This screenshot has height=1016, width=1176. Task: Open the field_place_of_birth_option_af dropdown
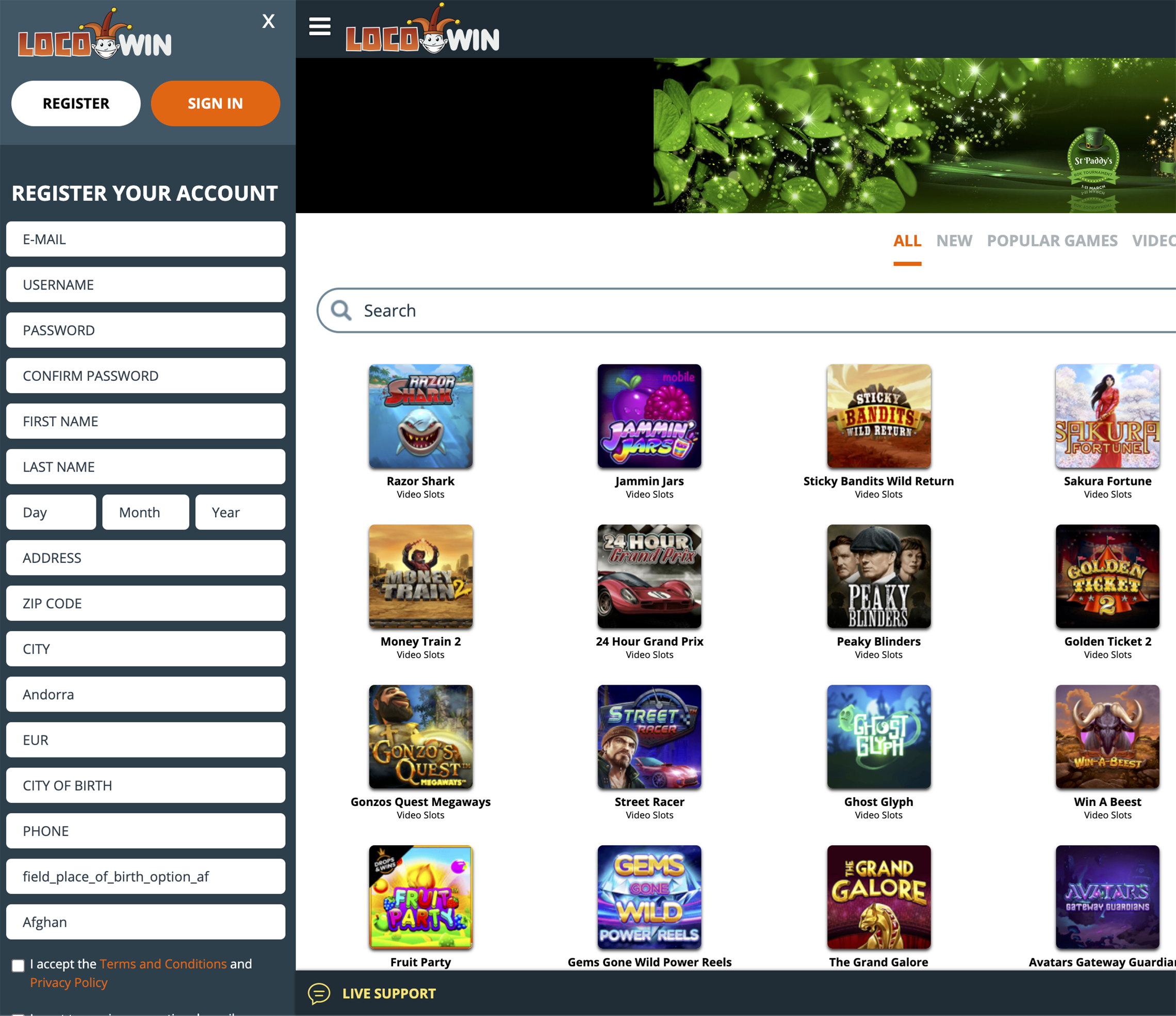(x=146, y=876)
